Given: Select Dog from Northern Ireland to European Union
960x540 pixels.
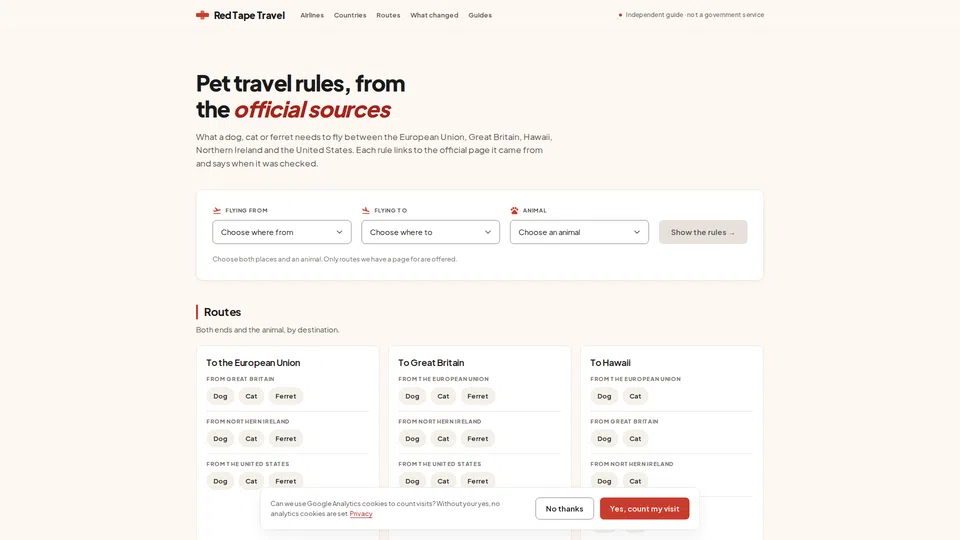Looking at the screenshot, I should pyautogui.click(x=220, y=438).
